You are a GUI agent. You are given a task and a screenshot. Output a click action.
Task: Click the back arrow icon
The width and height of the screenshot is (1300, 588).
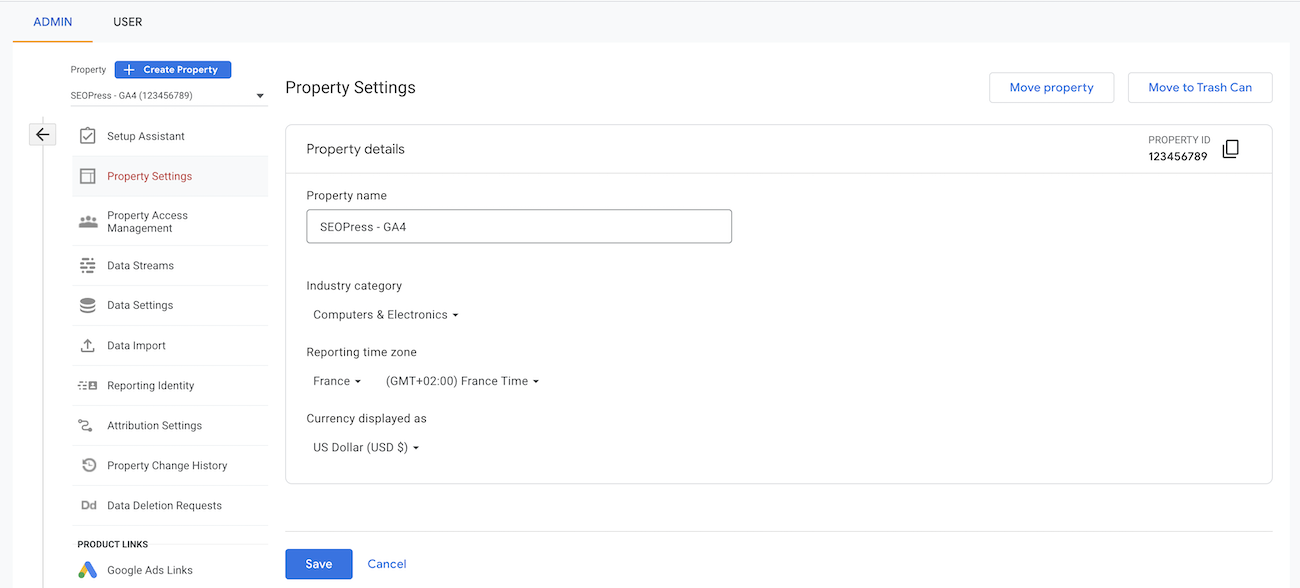tap(42, 134)
